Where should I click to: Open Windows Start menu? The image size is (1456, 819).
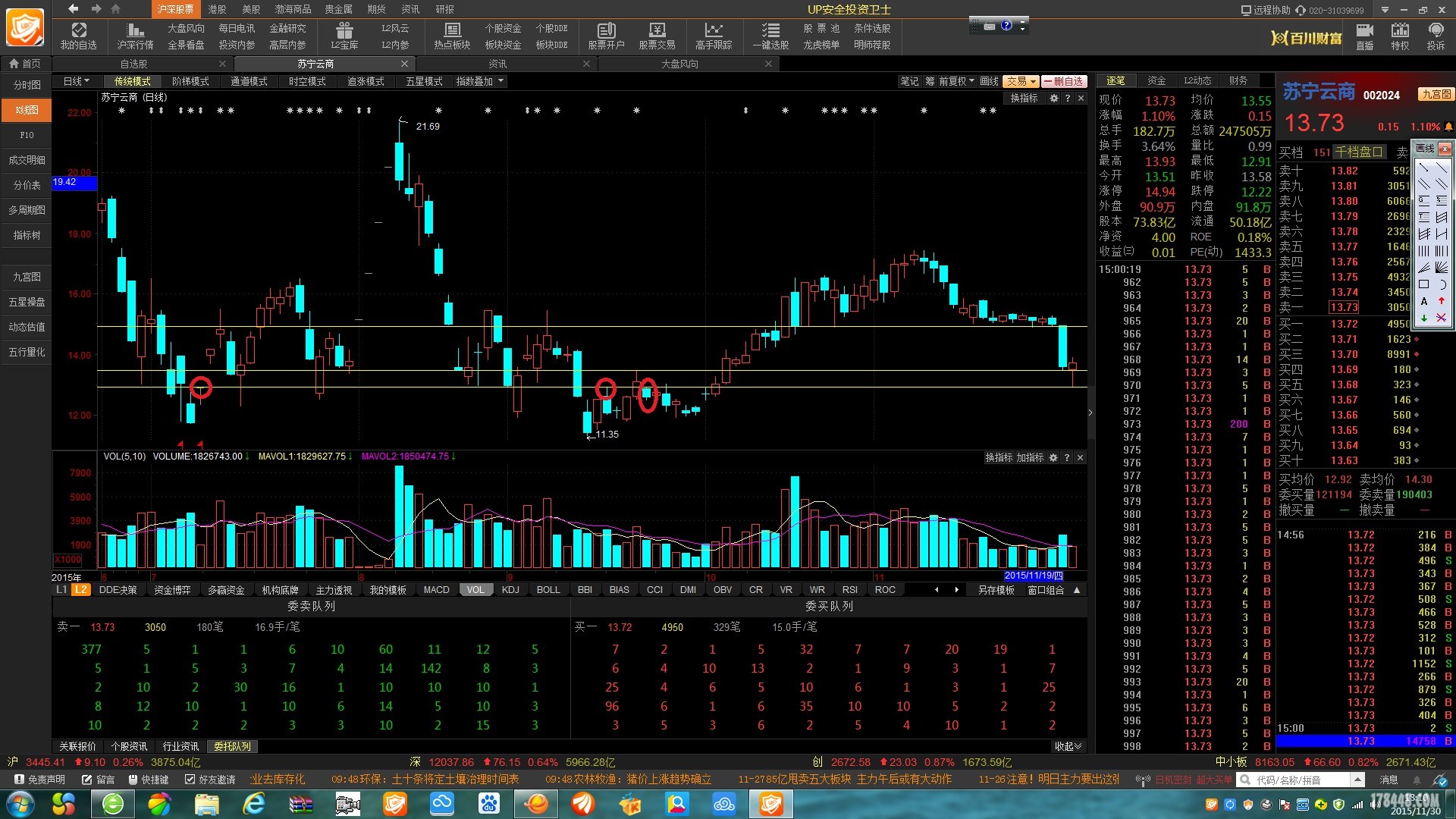pyautogui.click(x=20, y=804)
